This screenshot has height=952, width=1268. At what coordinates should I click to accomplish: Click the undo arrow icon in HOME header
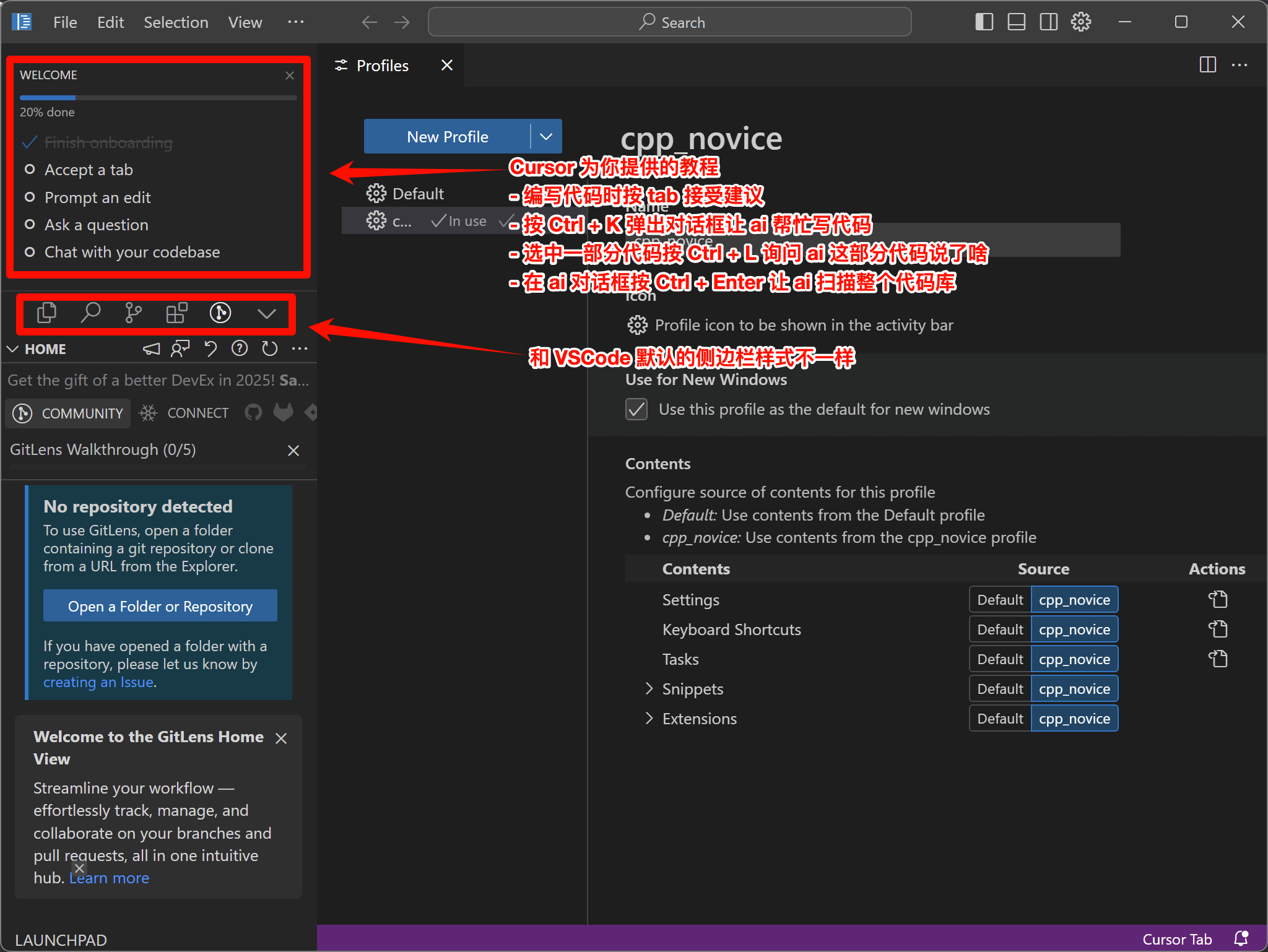210,349
